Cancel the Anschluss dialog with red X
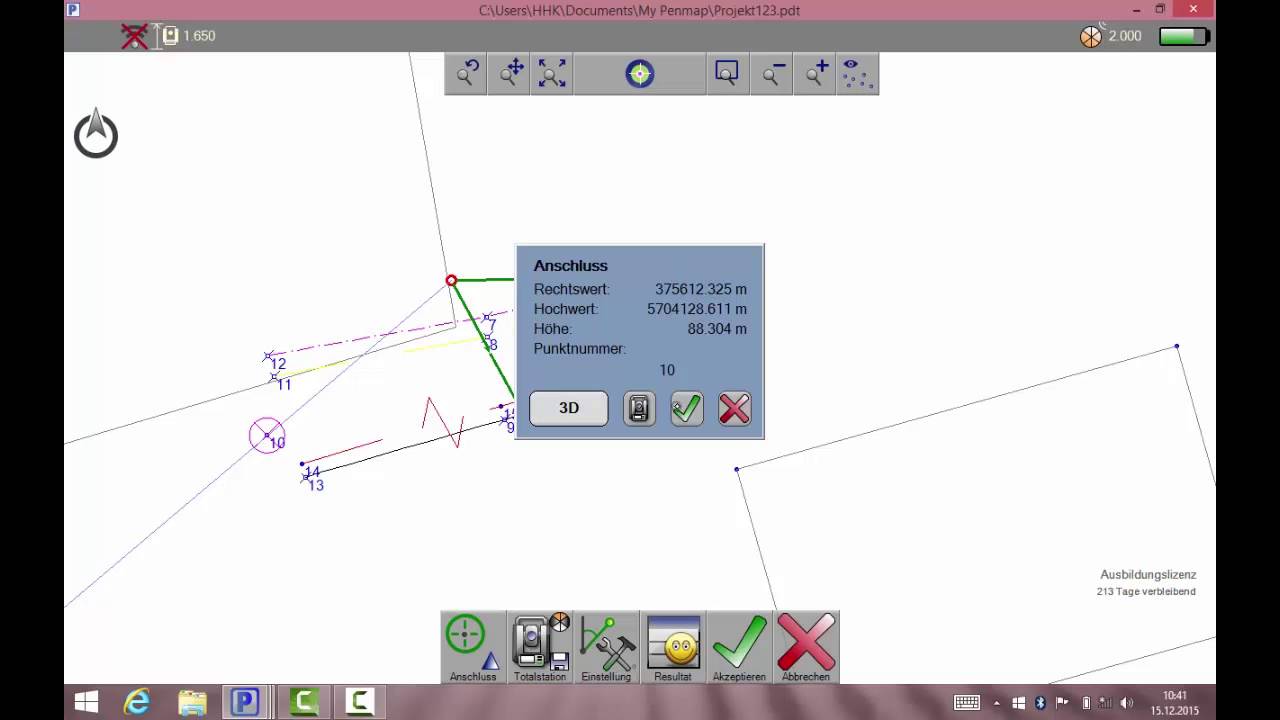The image size is (1280, 720). pos(734,408)
